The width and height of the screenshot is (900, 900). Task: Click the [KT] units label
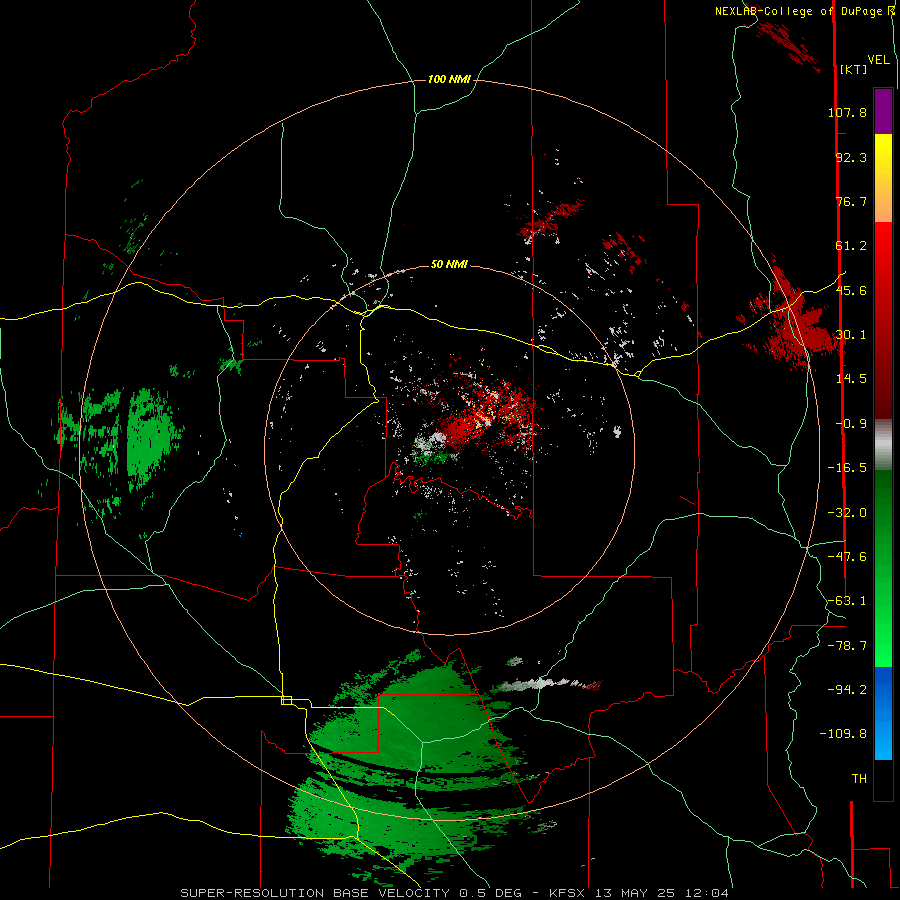(854, 69)
